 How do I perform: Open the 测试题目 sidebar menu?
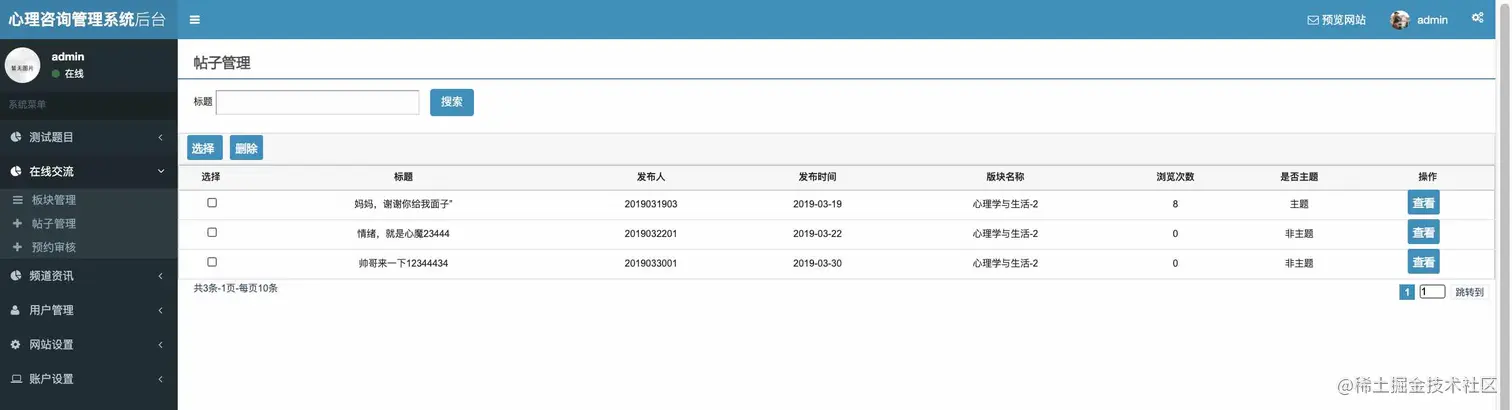coord(89,137)
